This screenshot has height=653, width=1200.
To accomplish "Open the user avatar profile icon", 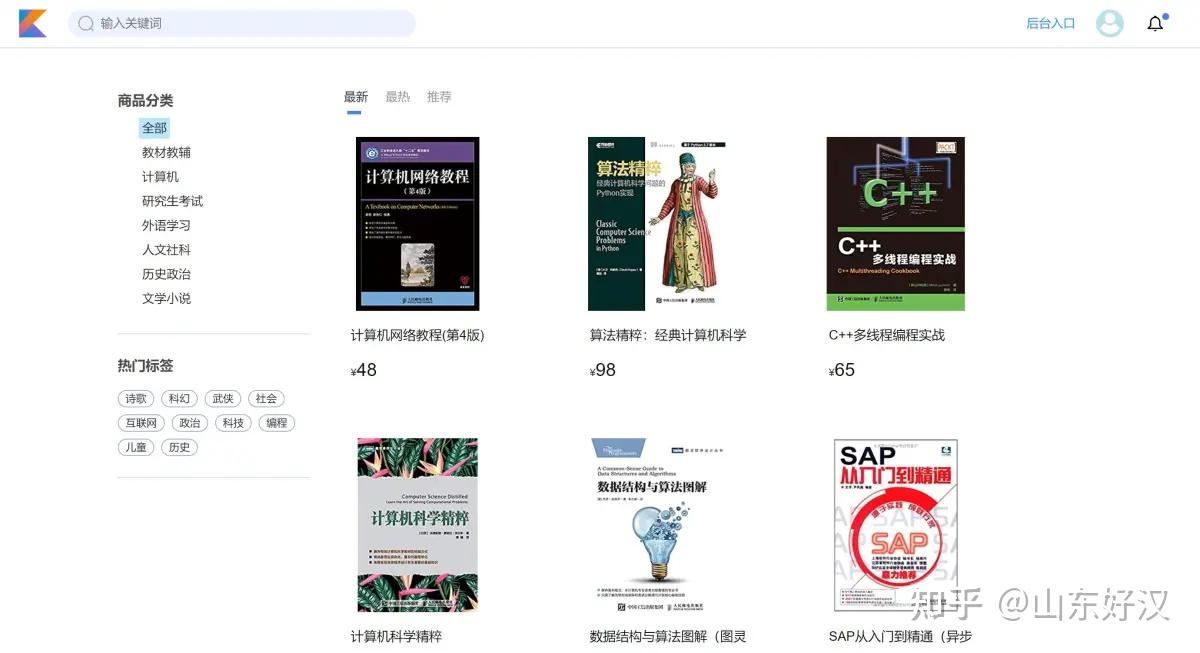I will point(1109,22).
